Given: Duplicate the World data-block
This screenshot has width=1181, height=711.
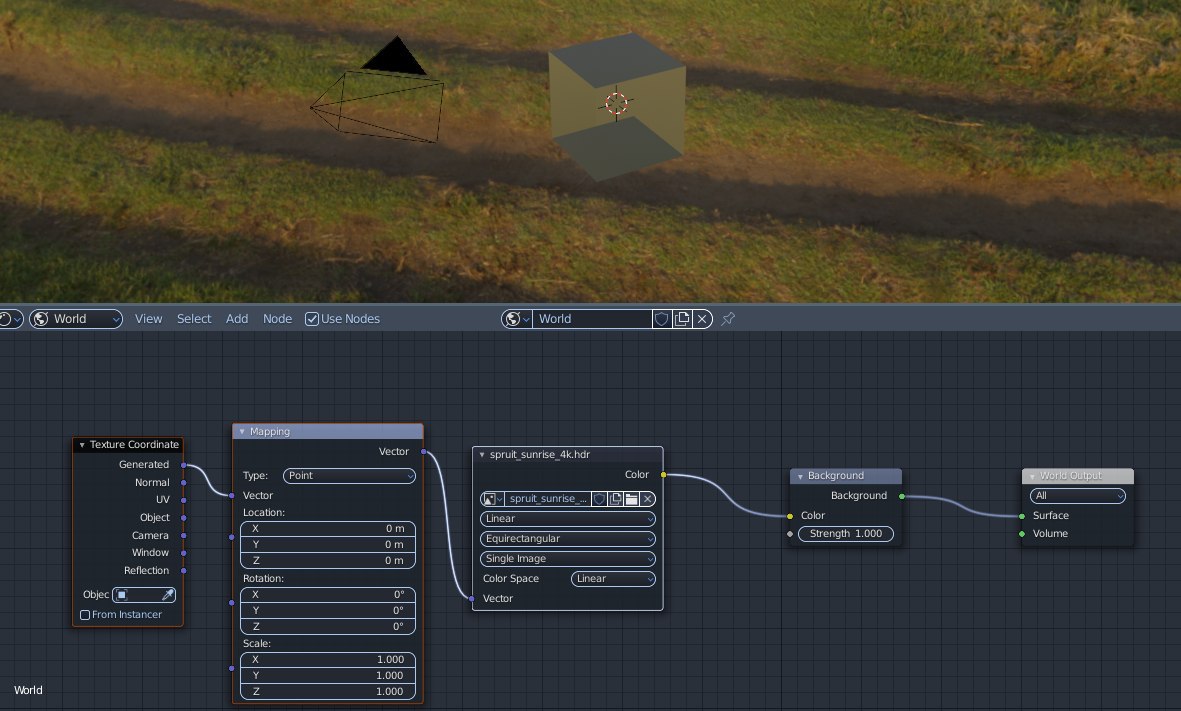Looking at the screenshot, I should 682,319.
